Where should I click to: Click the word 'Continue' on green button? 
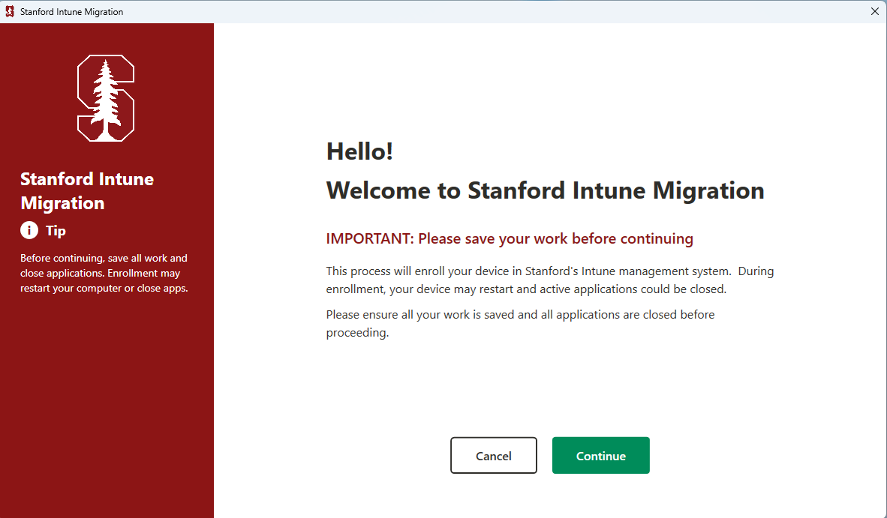pyautogui.click(x=600, y=456)
